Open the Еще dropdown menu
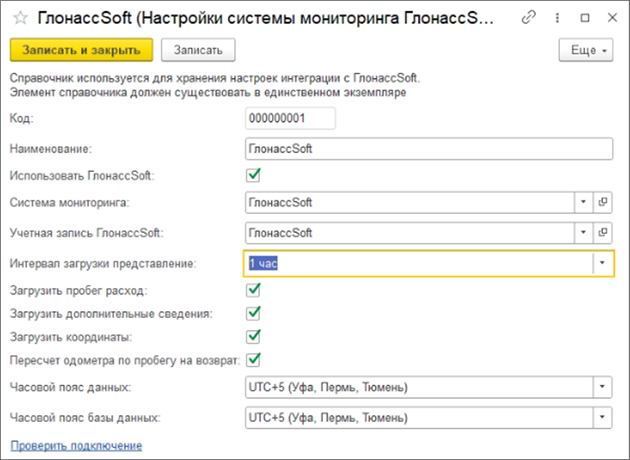The image size is (630, 460). [586, 50]
